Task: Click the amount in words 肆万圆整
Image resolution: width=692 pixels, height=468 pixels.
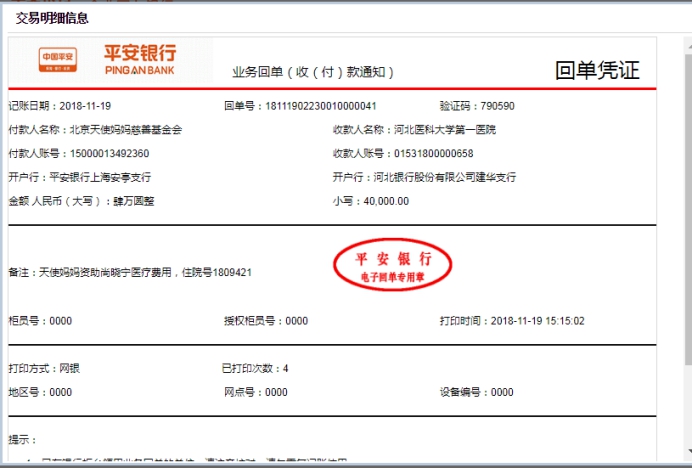Action: pyautogui.click(x=134, y=201)
